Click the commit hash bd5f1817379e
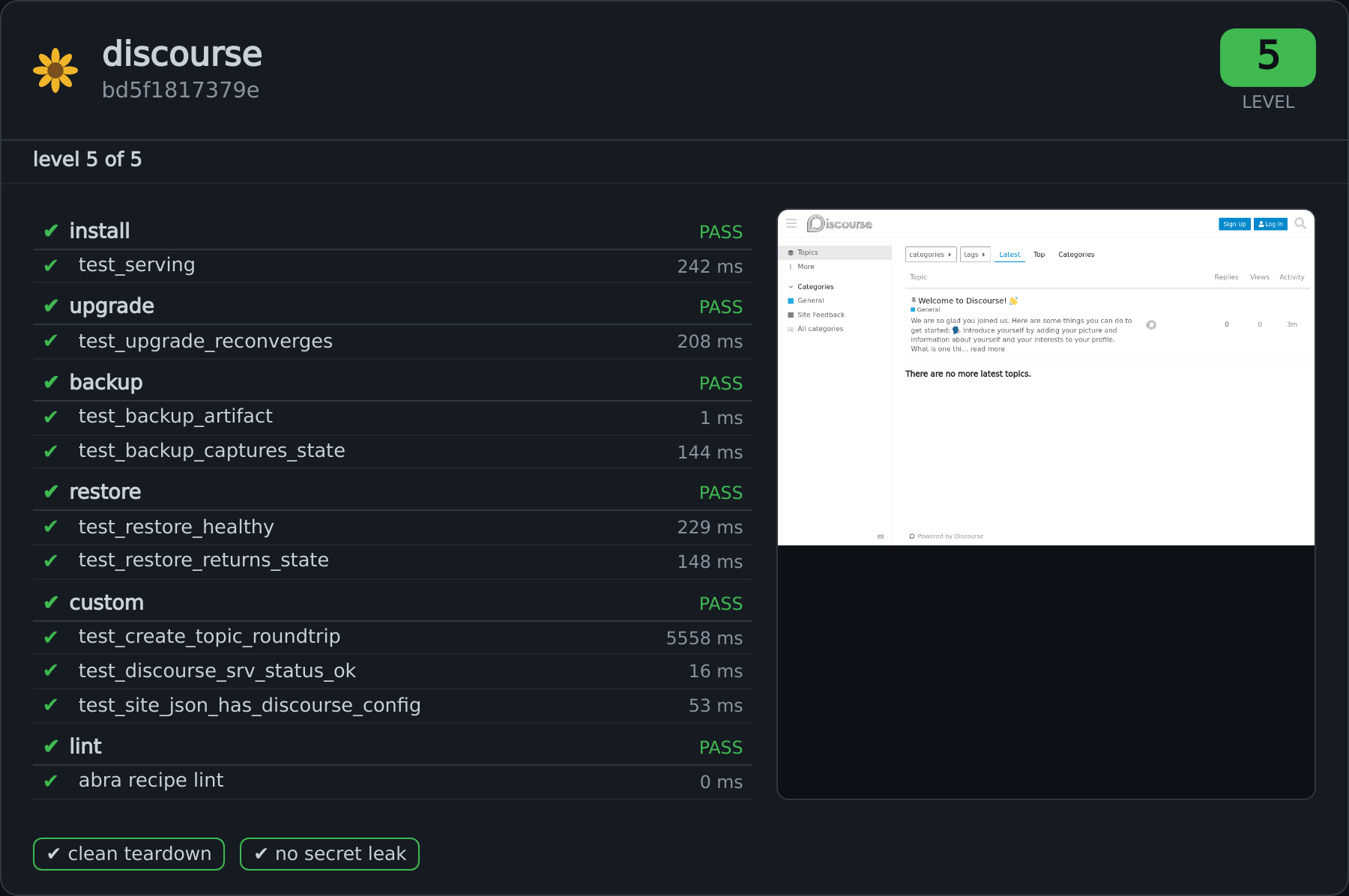1349x896 pixels. (x=181, y=90)
